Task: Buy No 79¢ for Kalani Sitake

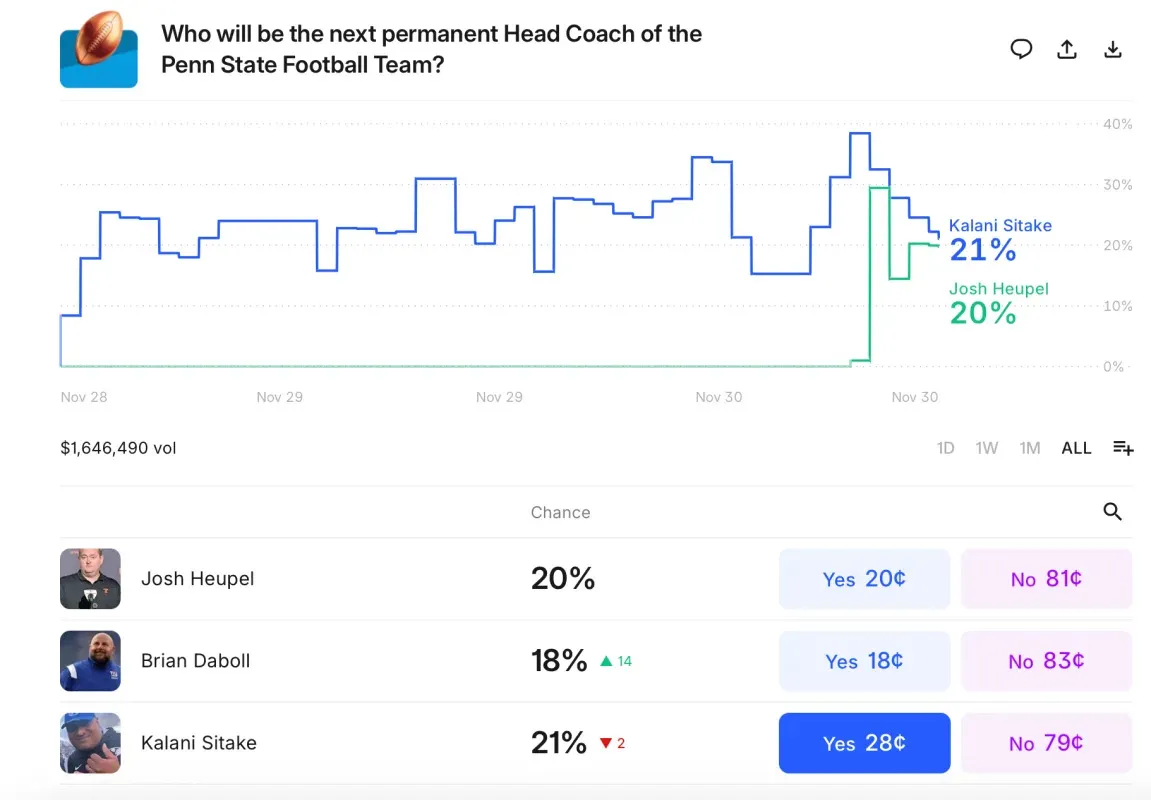Action: click(1046, 743)
